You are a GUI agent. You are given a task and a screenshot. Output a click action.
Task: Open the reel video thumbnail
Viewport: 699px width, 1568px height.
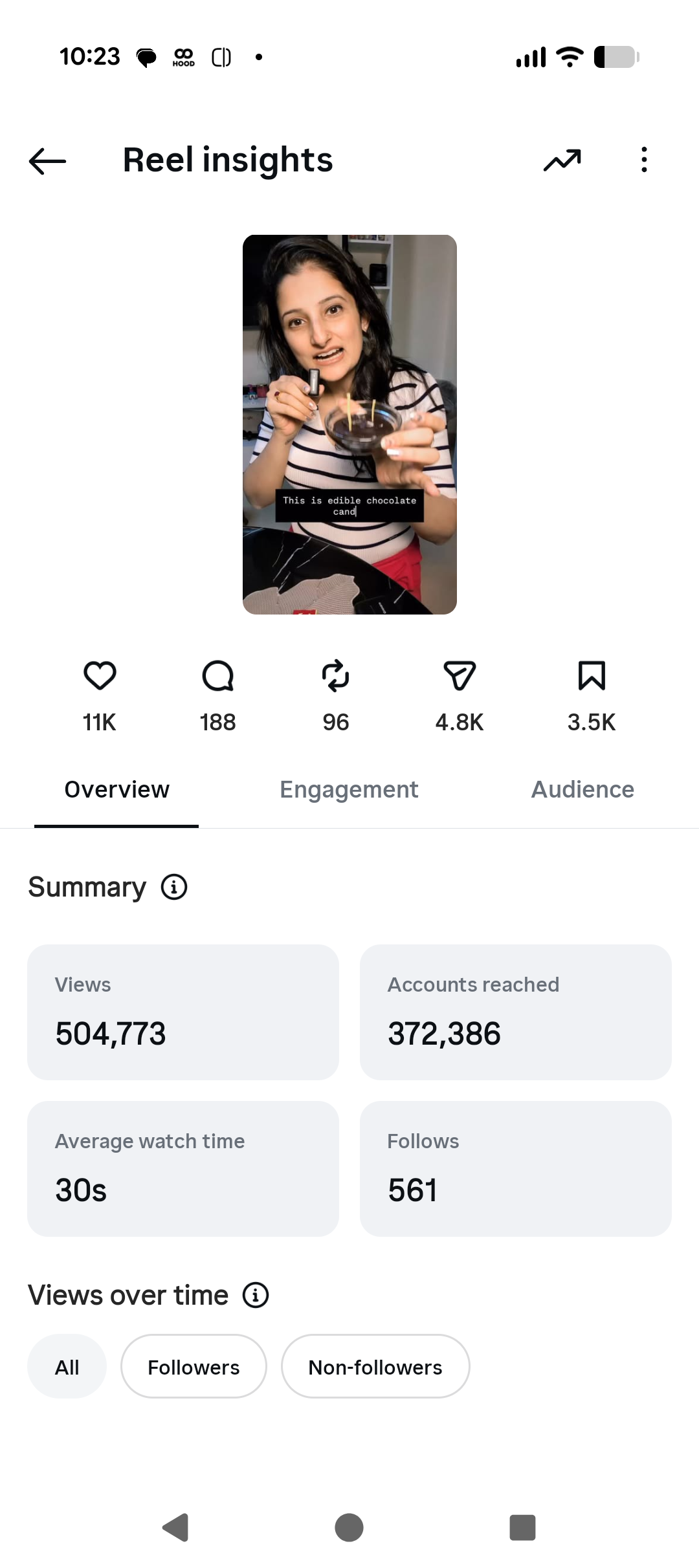pos(349,424)
